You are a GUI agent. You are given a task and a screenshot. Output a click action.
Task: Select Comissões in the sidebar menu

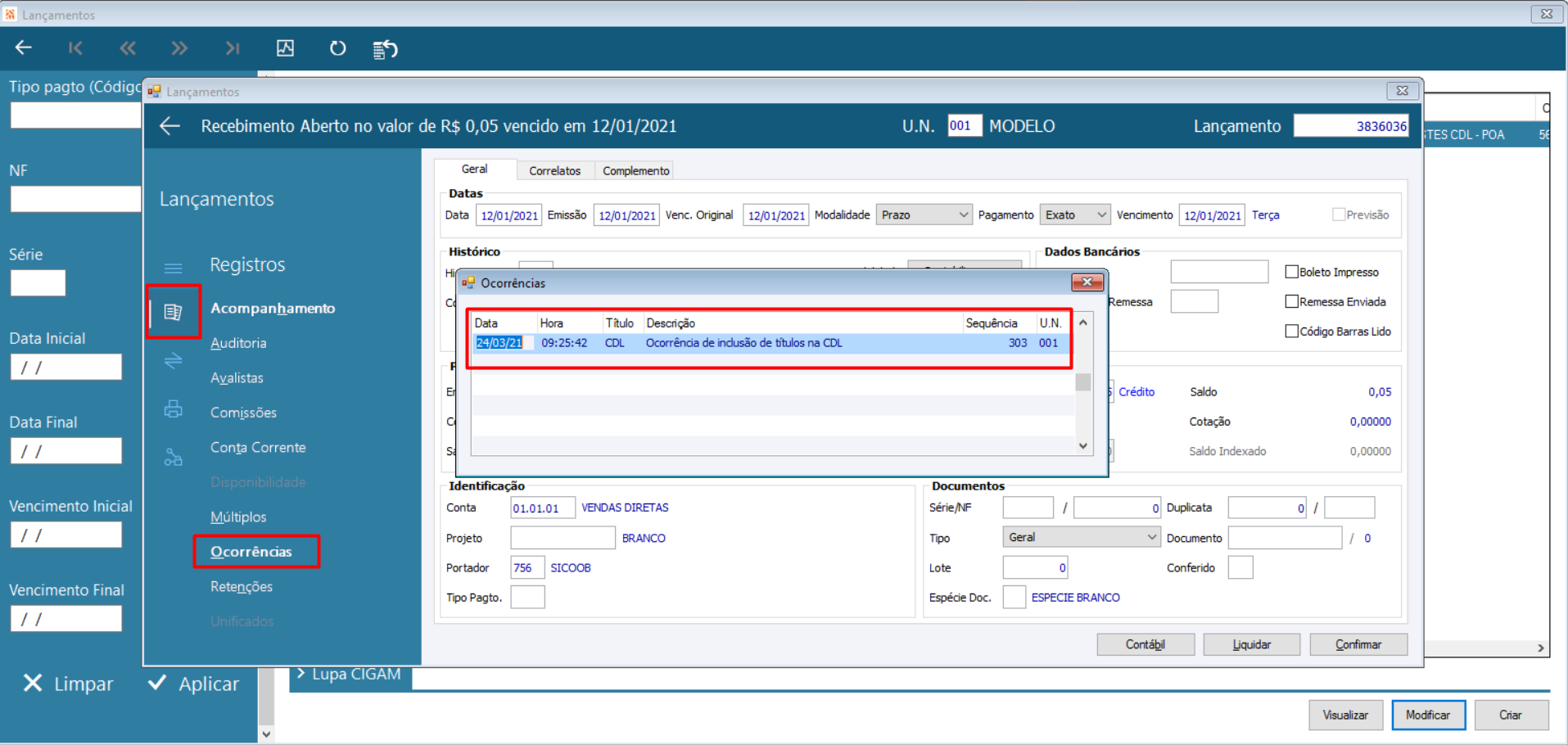[x=243, y=413]
